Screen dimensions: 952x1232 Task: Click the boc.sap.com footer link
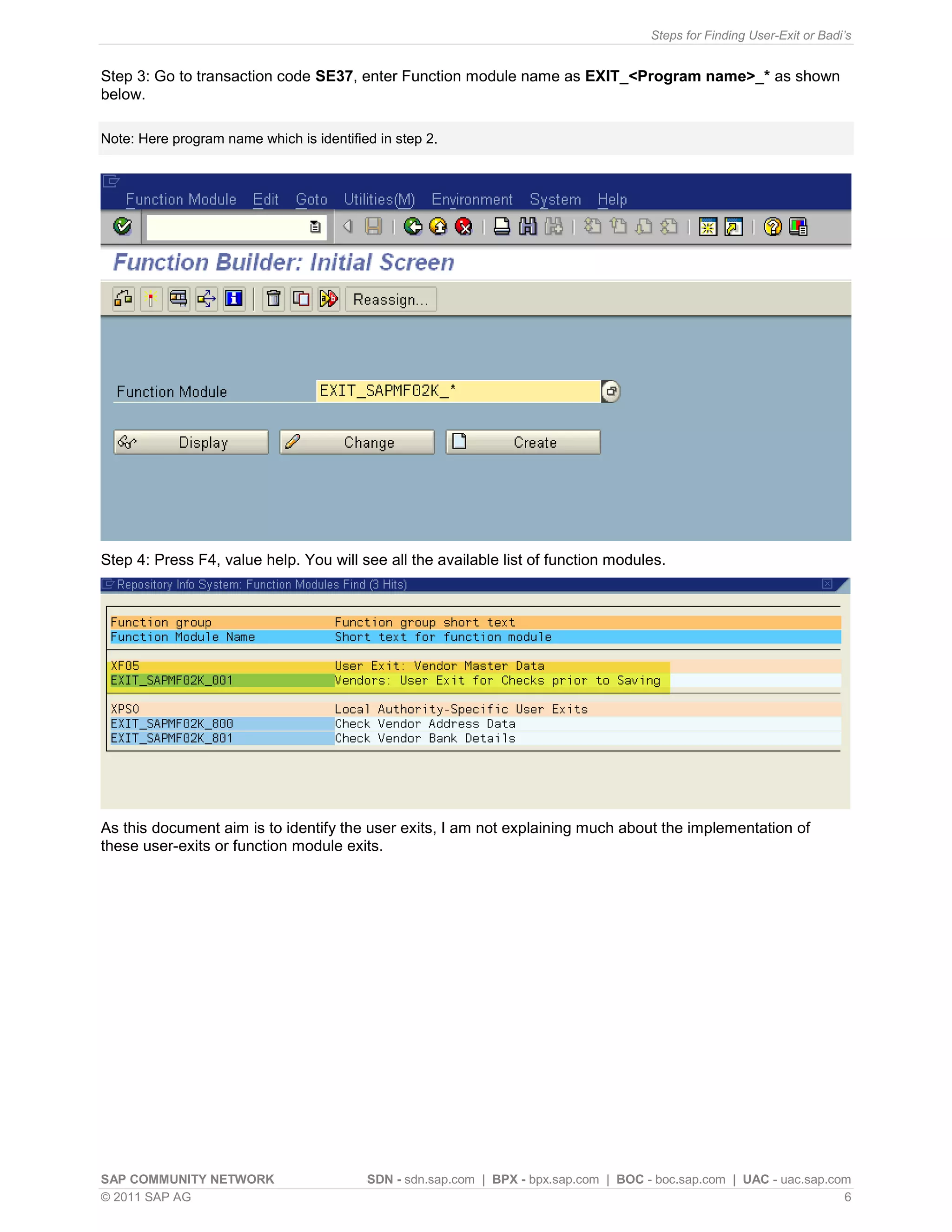click(x=690, y=1179)
